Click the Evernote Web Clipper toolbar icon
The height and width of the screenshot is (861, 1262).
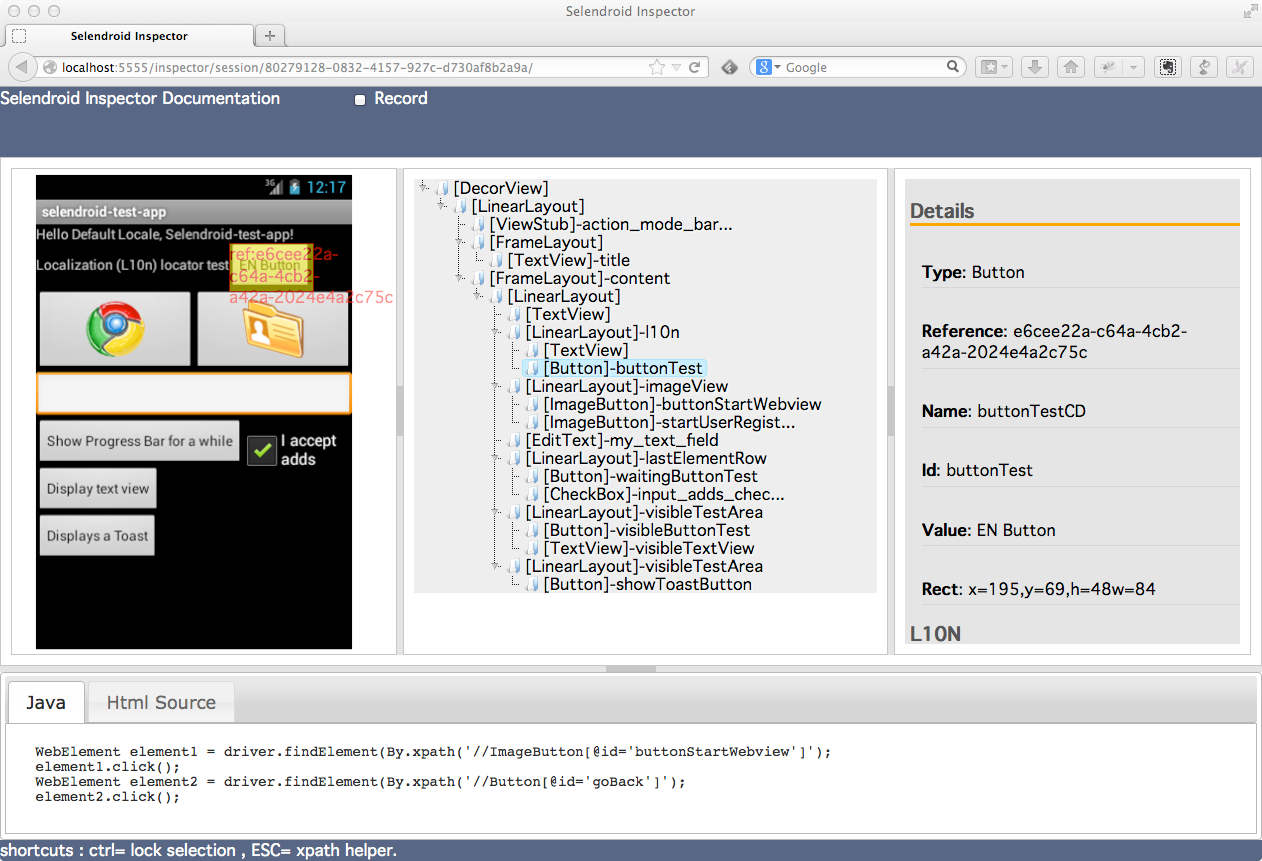tap(1168, 67)
